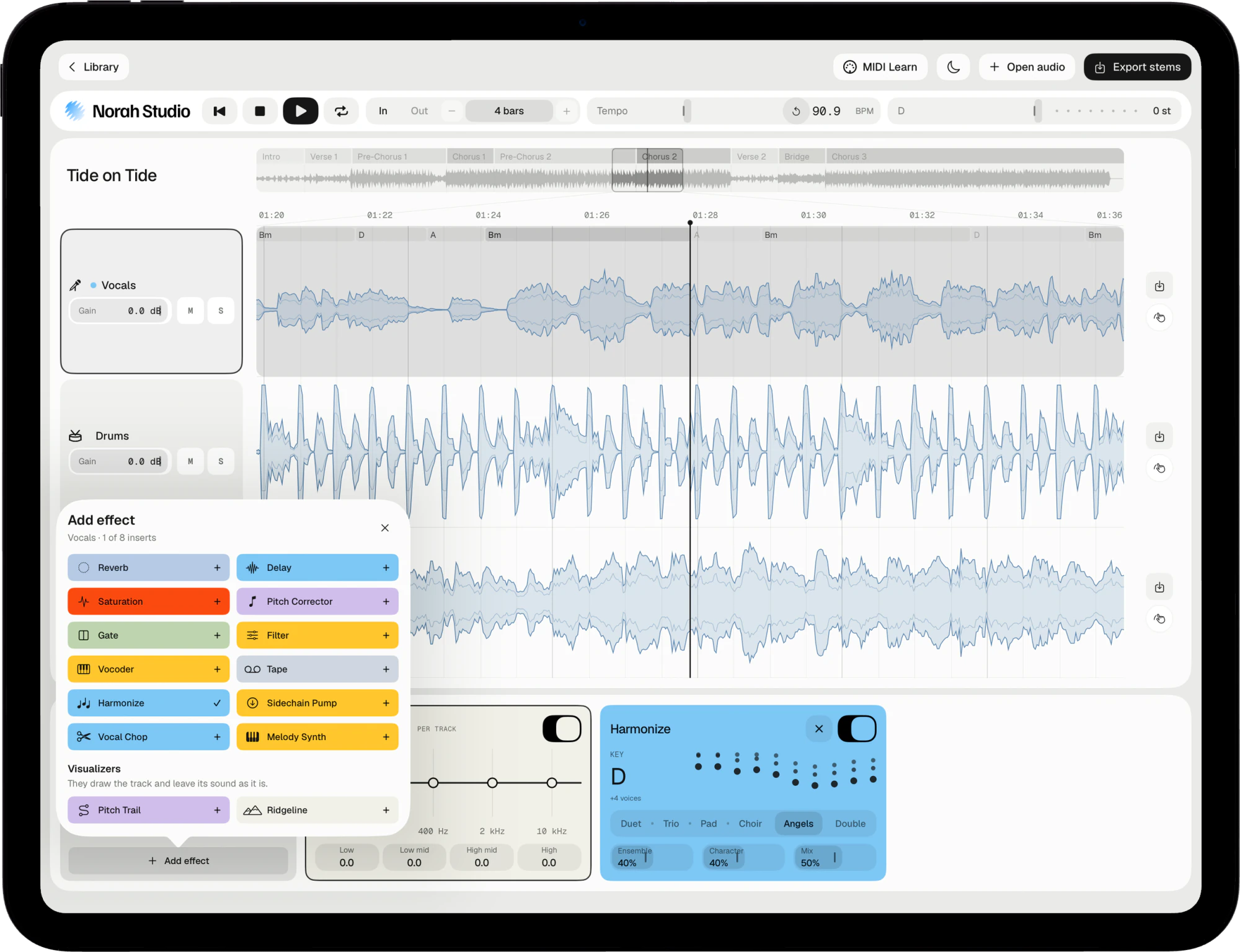Go back to Library
The width and height of the screenshot is (1240, 952).
(x=94, y=67)
